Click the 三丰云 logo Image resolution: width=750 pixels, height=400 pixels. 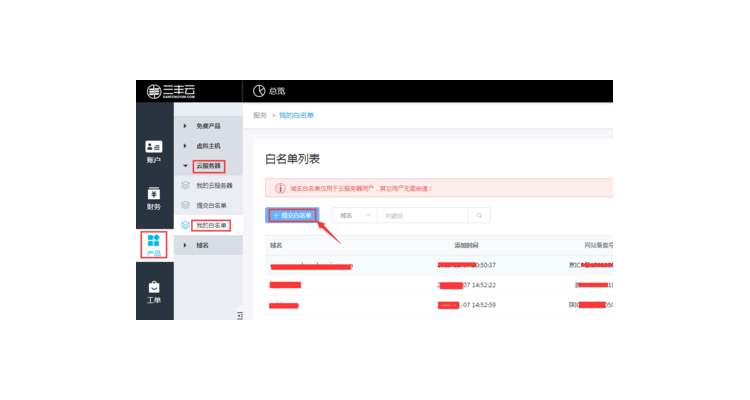tap(171, 91)
